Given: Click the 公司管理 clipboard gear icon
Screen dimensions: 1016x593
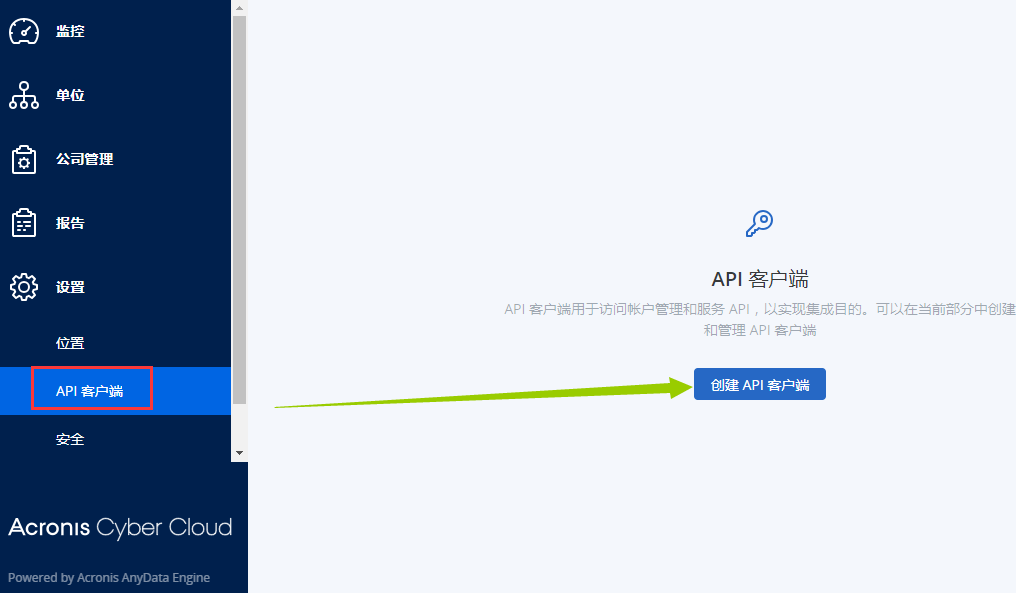Looking at the screenshot, I should click(24, 159).
